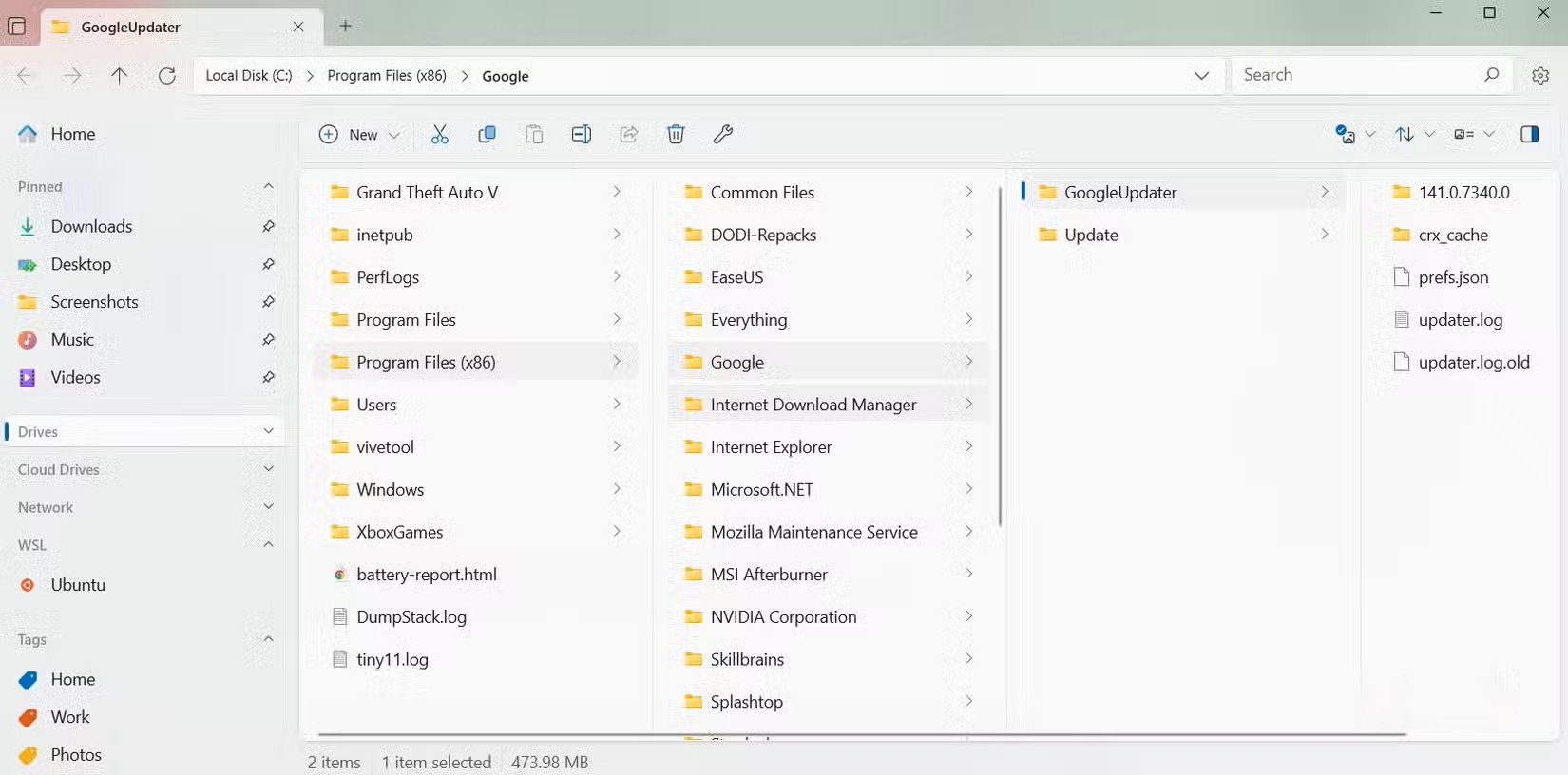Toggle the preview pane button
Screen dimensions: 1568x775
(x=1529, y=135)
